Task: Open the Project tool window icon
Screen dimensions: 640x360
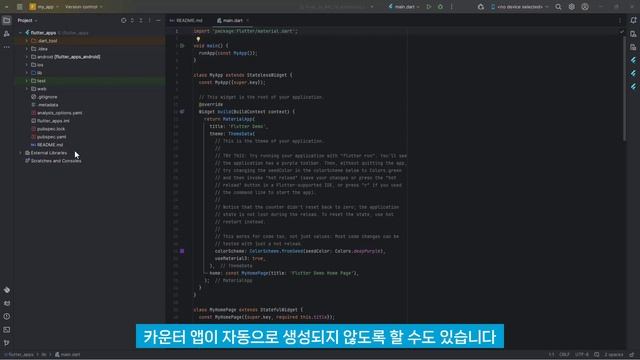Action: (7, 20)
